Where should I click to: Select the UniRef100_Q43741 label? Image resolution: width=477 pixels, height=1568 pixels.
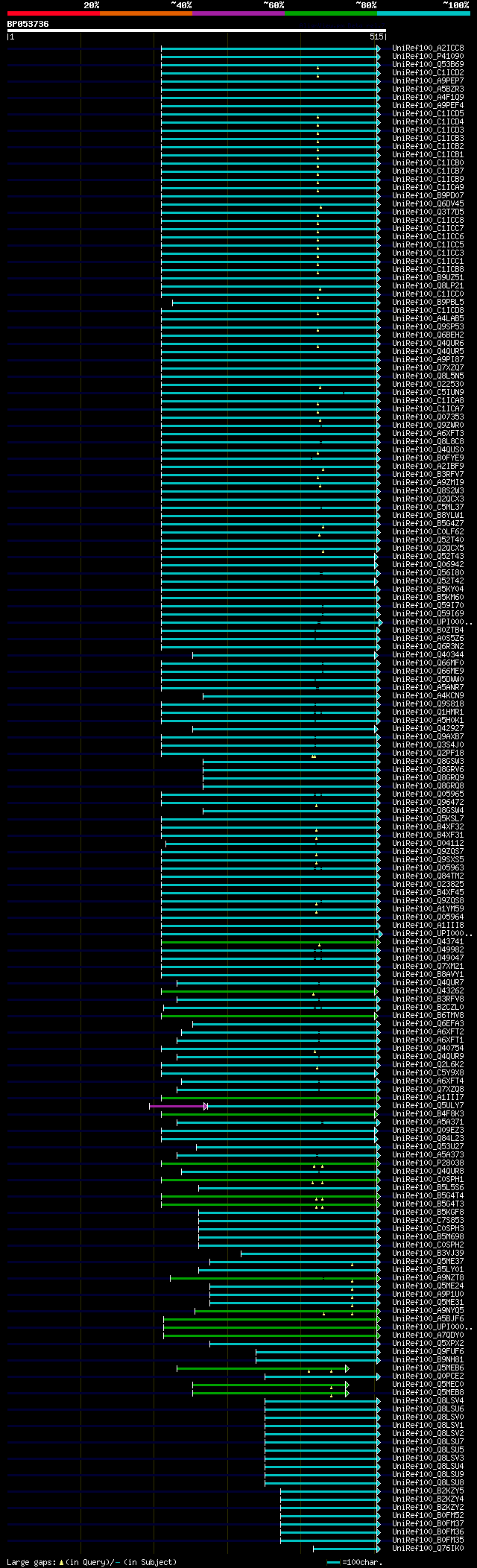coord(428,941)
